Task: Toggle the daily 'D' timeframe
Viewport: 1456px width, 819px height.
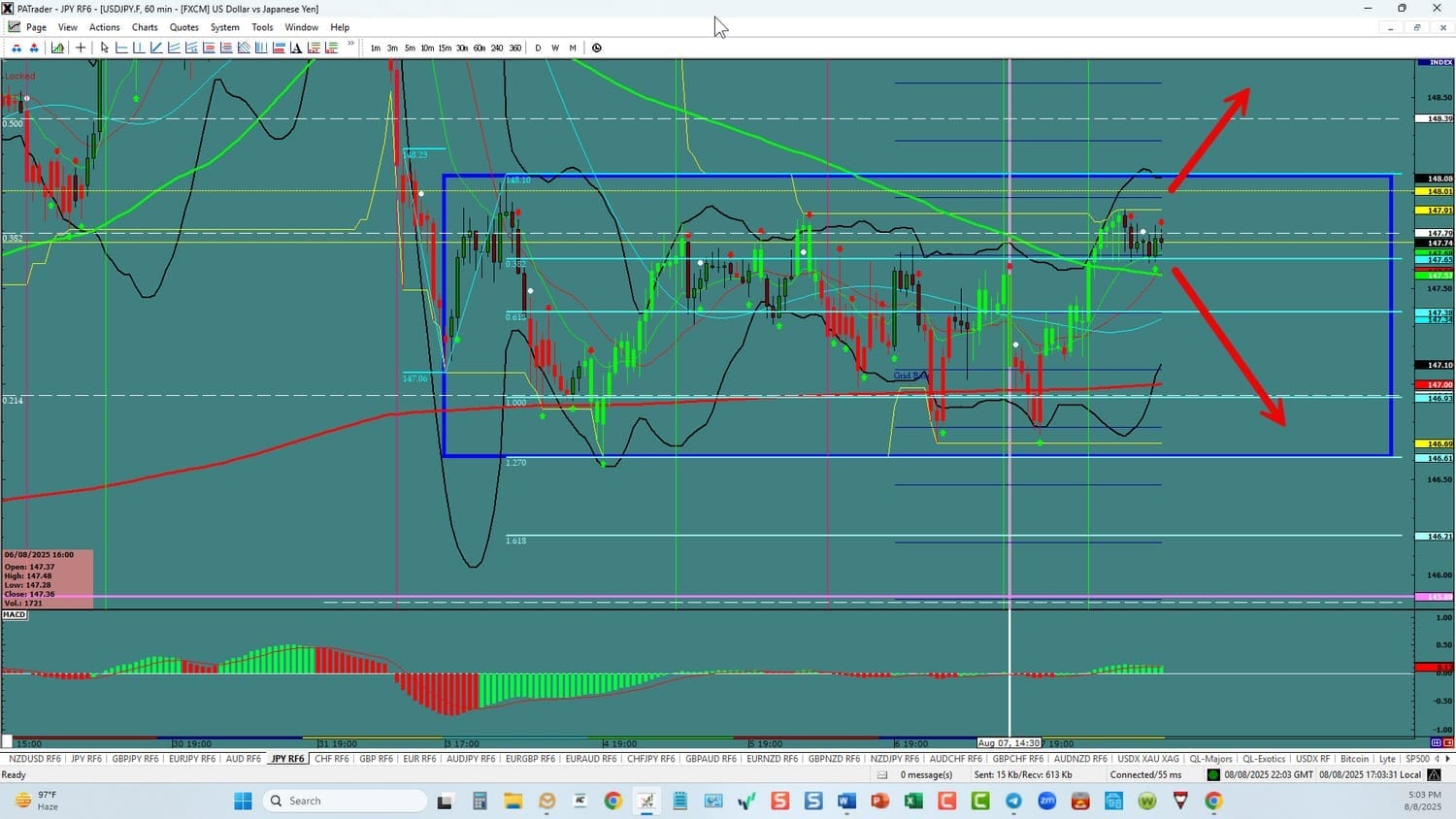Action: (x=538, y=48)
